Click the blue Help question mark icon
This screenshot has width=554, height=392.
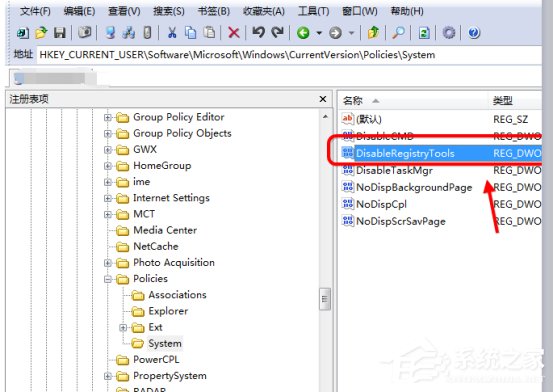(x=474, y=33)
